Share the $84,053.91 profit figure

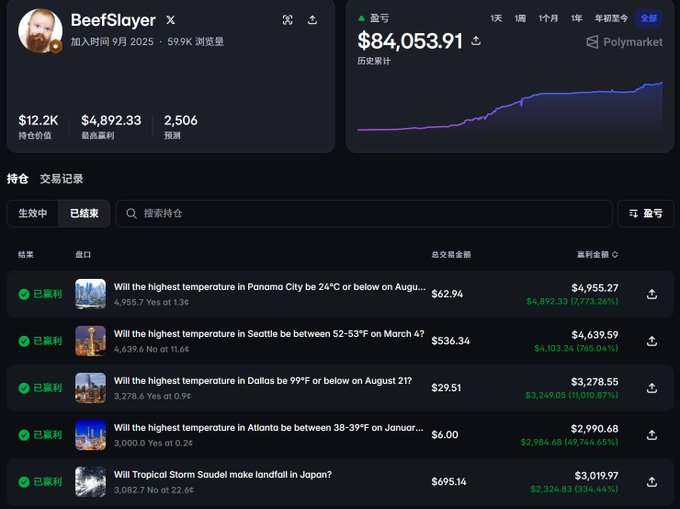(x=476, y=41)
